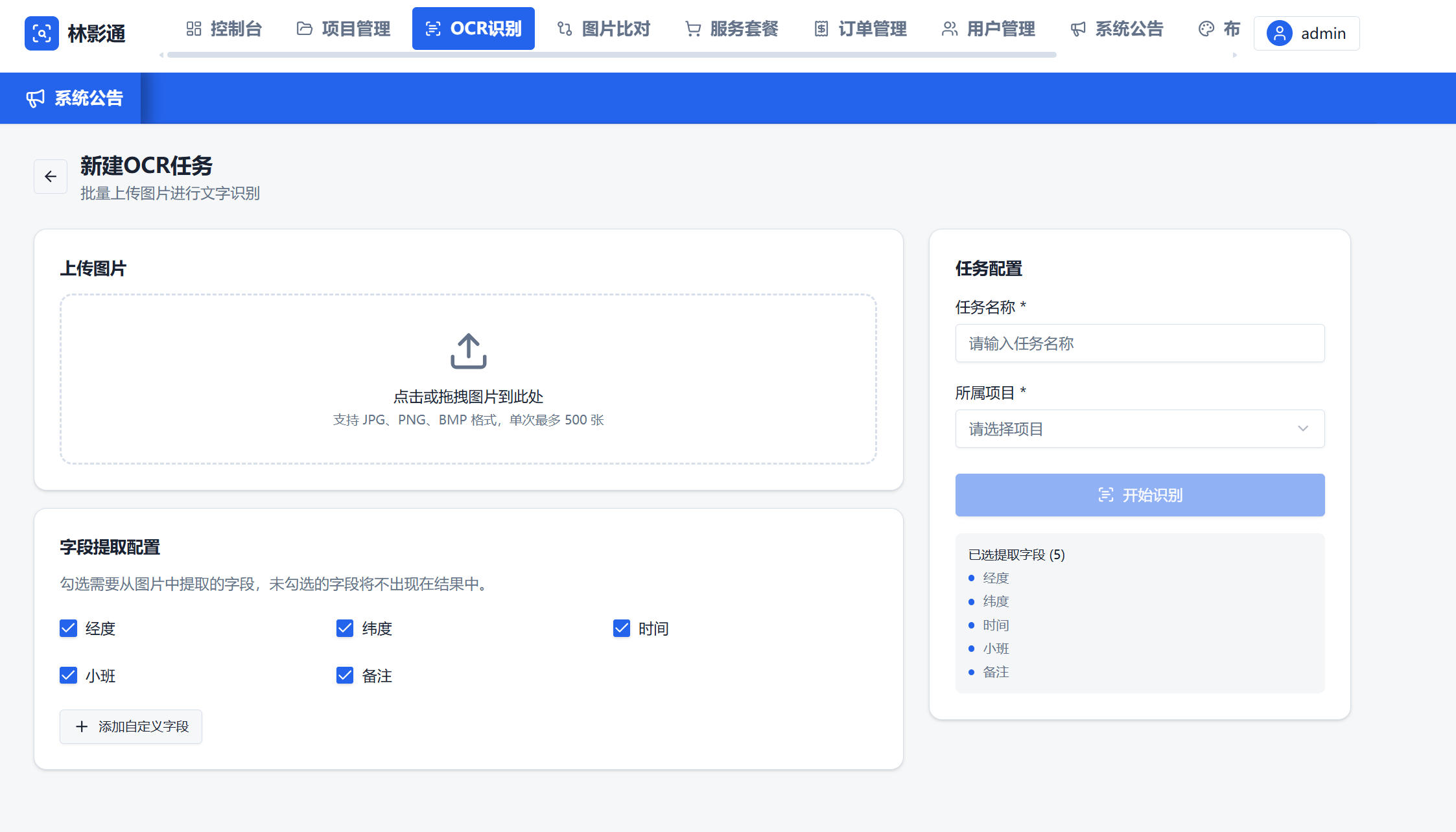This screenshot has width=1456, height=832.
Task: Uncheck the 纬度 checkbox
Action: pyautogui.click(x=345, y=629)
